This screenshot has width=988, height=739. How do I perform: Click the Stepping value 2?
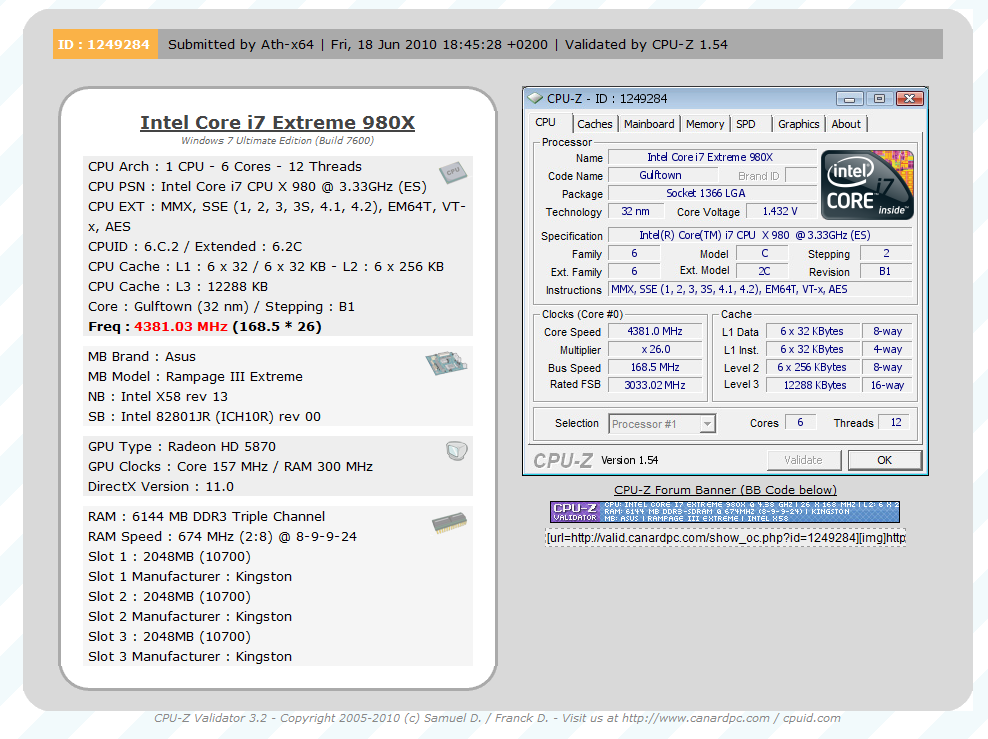(886, 254)
